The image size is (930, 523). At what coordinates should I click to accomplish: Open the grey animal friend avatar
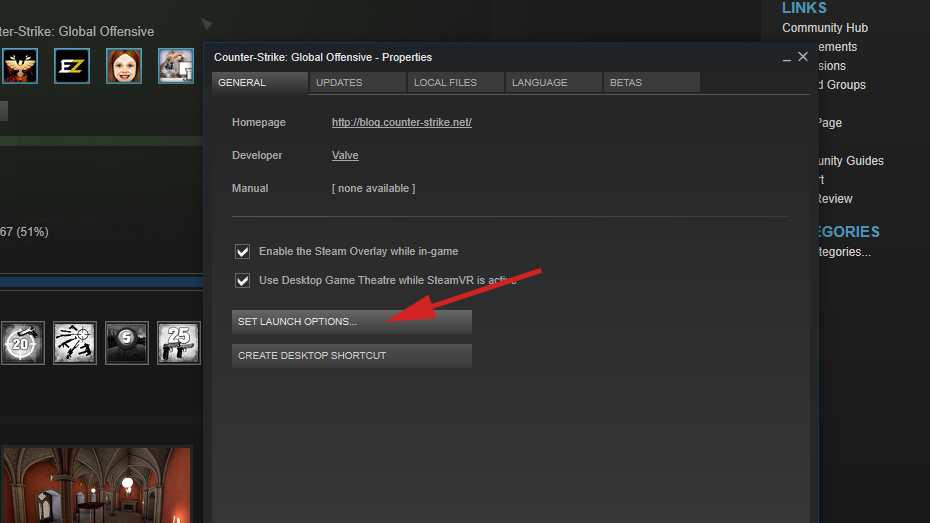pos(176,66)
